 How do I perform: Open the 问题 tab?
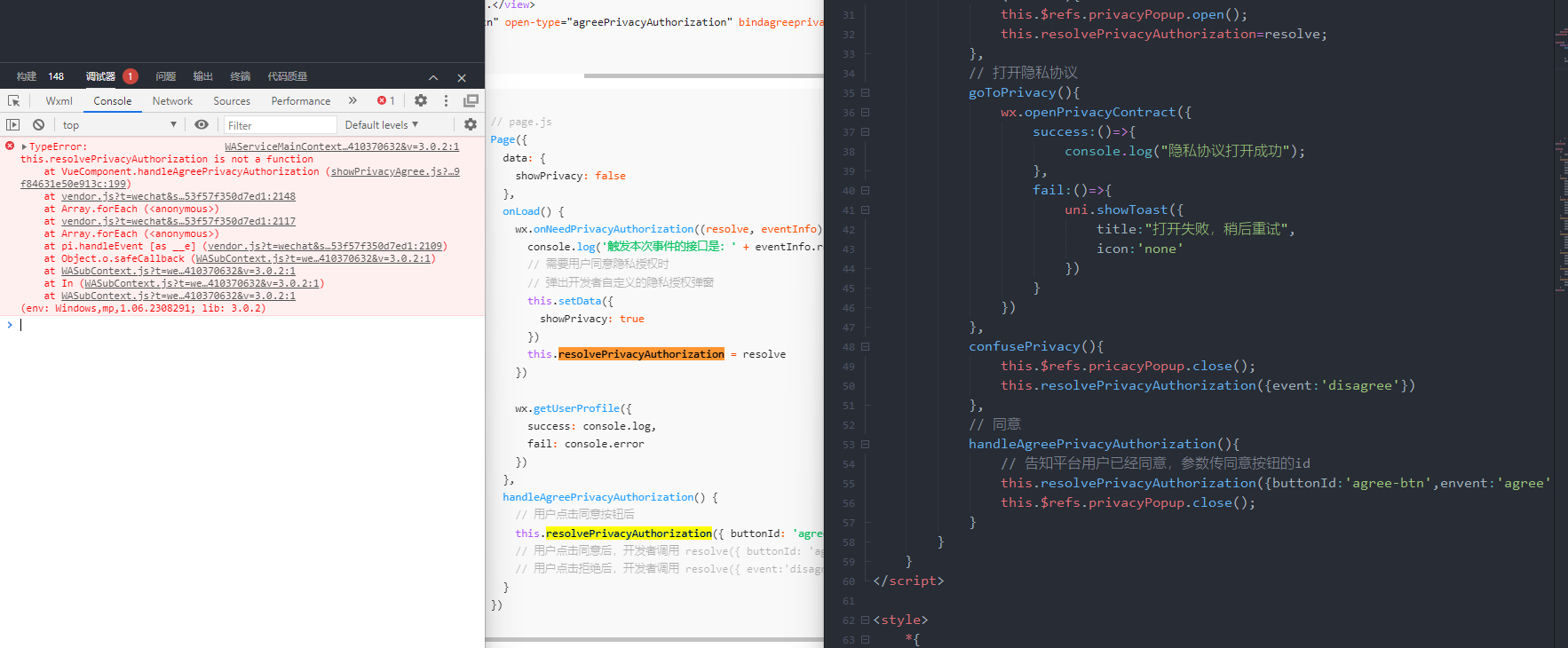click(x=166, y=76)
